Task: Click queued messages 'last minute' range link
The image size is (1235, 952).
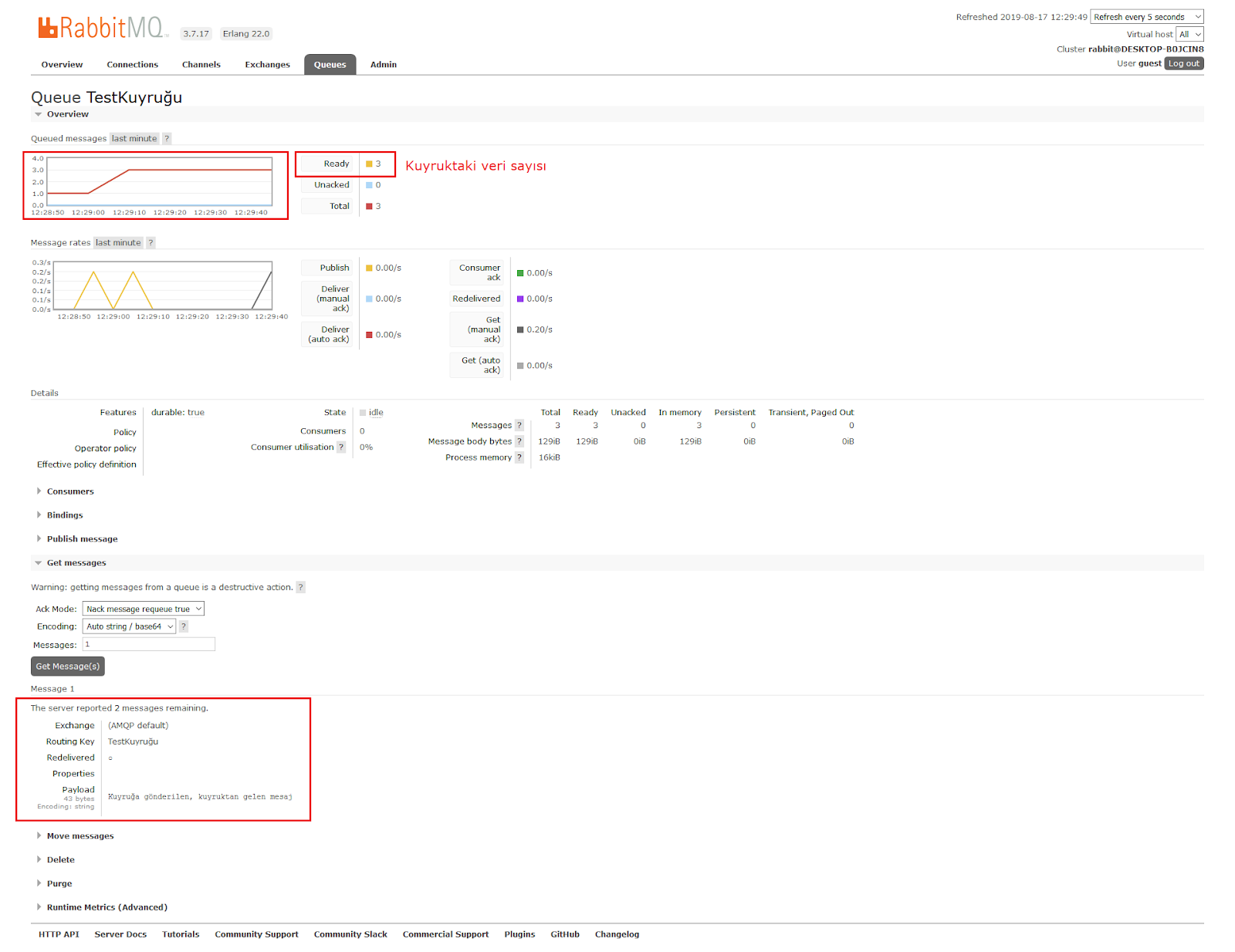Action: pyautogui.click(x=134, y=139)
